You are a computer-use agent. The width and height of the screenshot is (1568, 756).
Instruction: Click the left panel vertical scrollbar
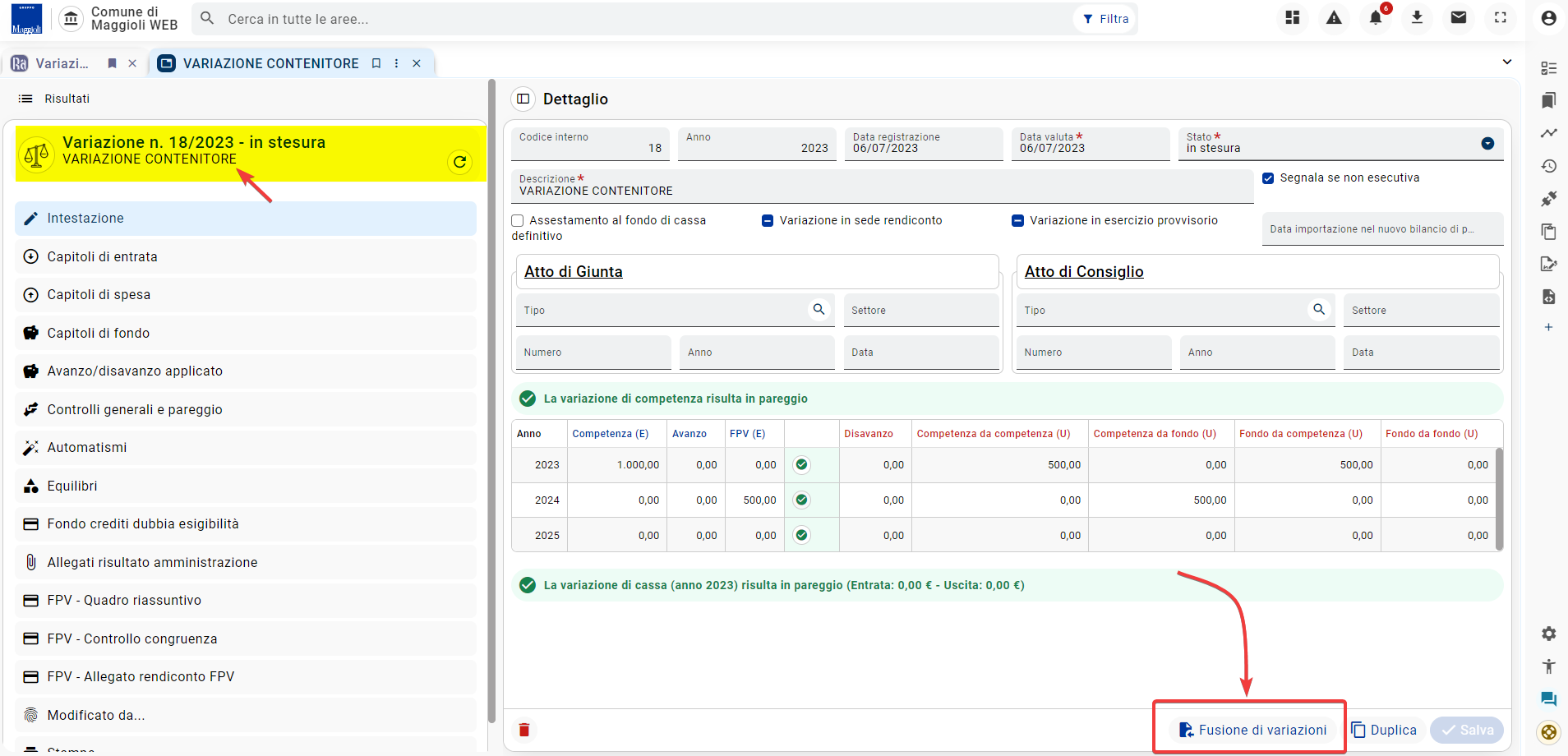(x=491, y=401)
